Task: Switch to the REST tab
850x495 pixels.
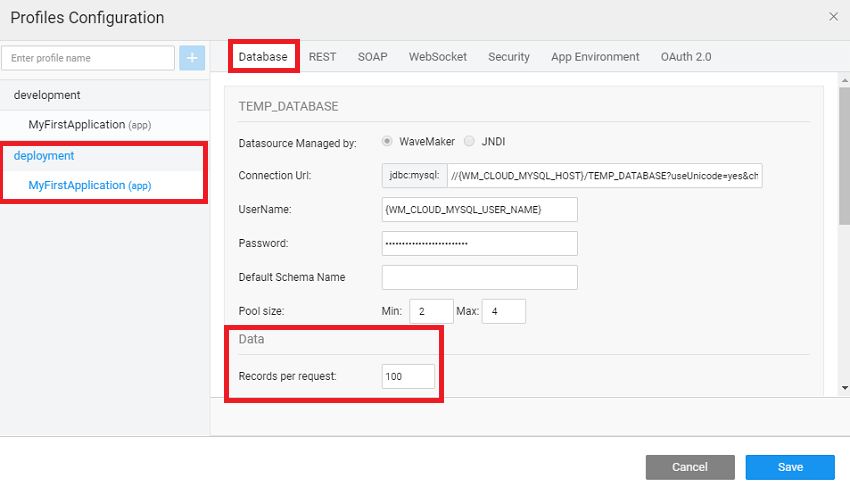Action: 322,57
